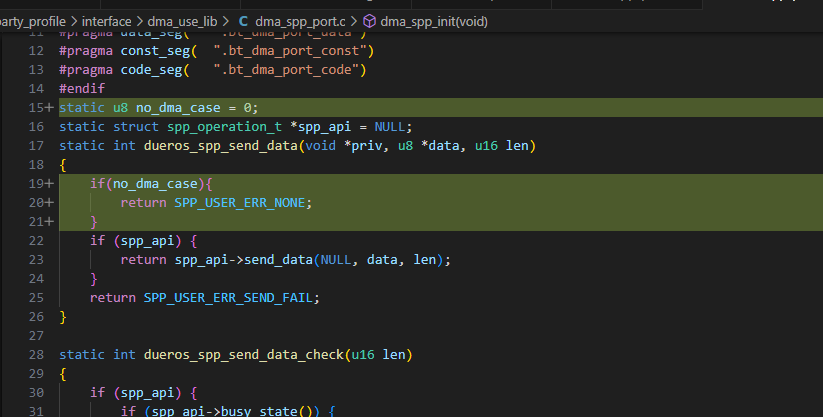
Task: Click SPP_USER_ERR_SEND_FAIL on line 25
Action: tap(228, 298)
